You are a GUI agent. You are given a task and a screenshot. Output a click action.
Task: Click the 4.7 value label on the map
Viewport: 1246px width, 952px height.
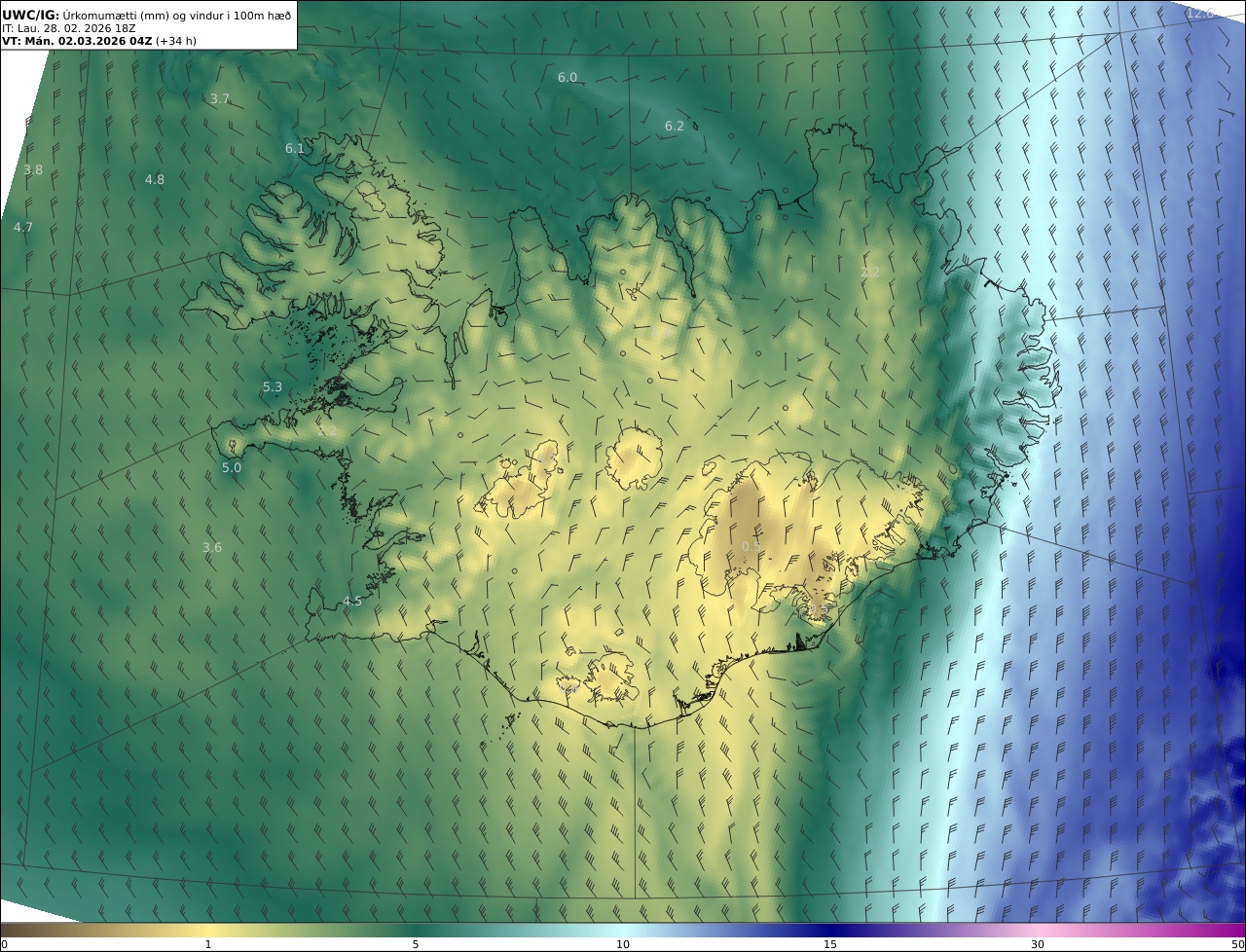pos(23,228)
